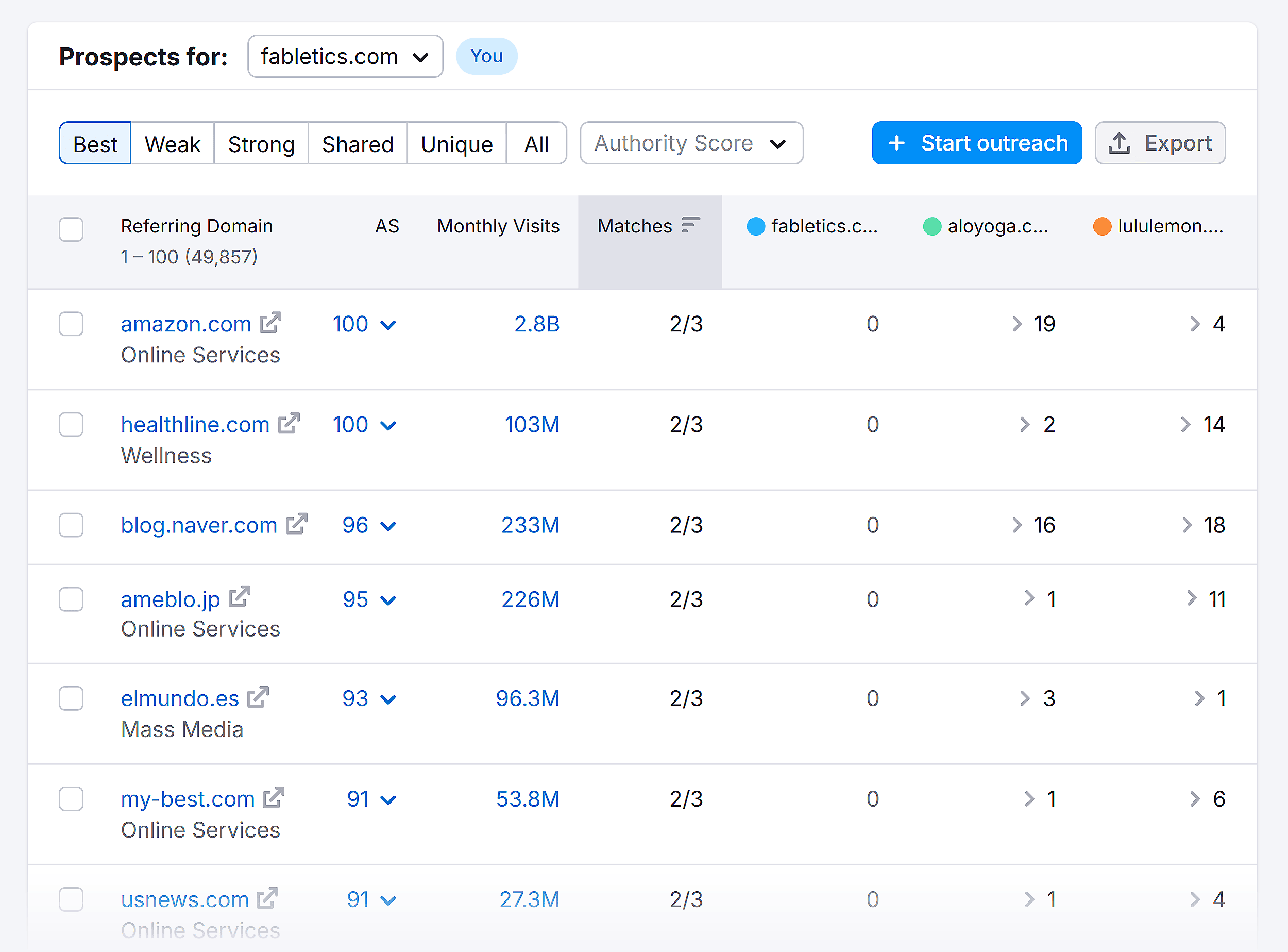The width and height of the screenshot is (1288, 952).
Task: Open external link icon next to healthline.com
Action: (289, 424)
